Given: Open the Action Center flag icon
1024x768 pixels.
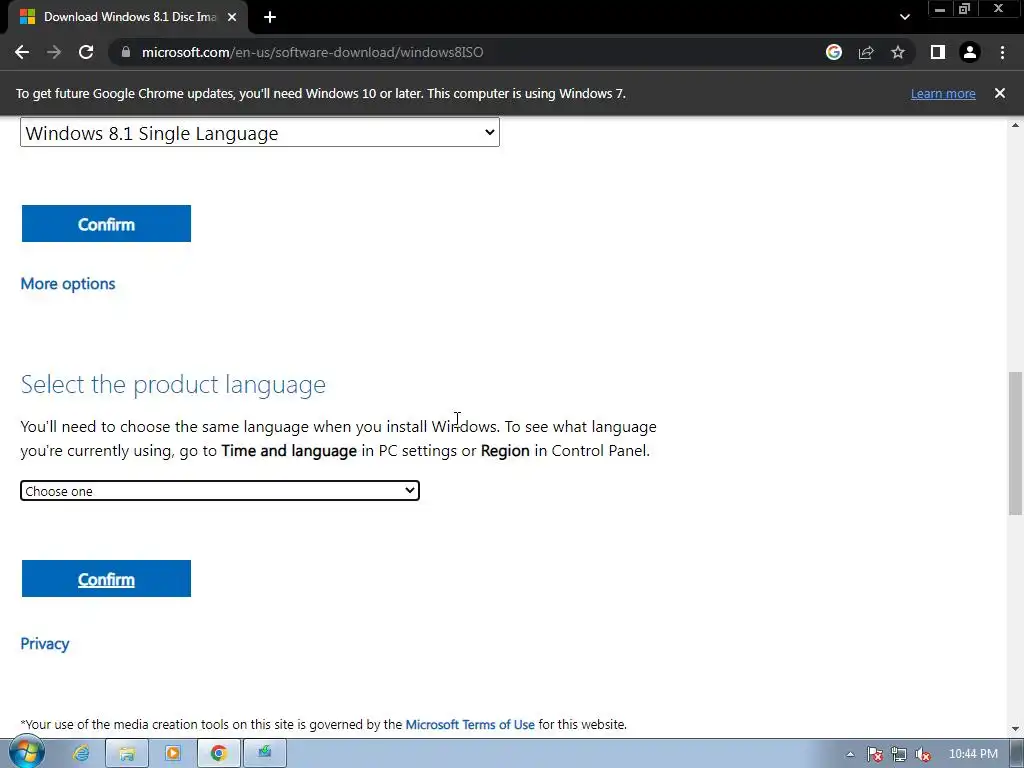Looking at the screenshot, I should 875,754.
